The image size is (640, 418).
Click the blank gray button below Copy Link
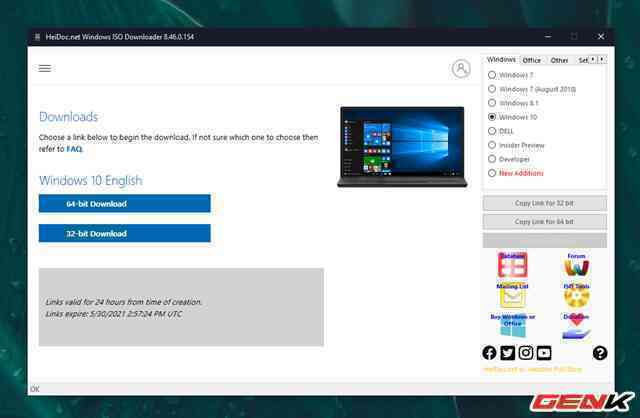click(544, 240)
